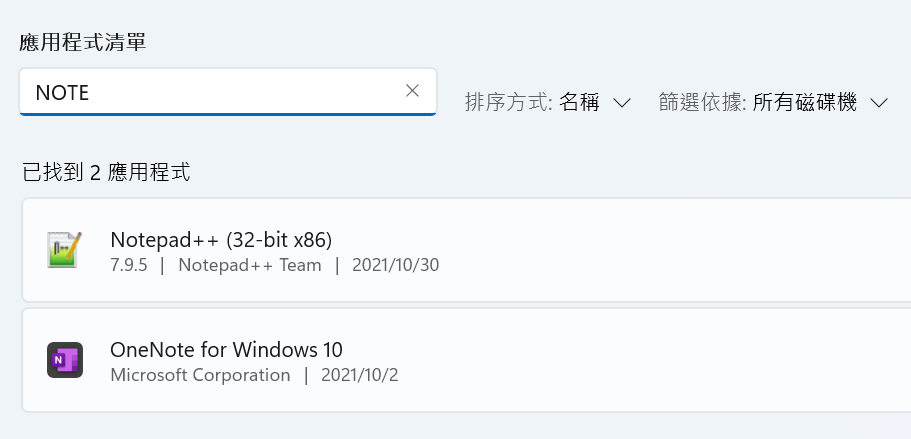Click the chevron next to 名稱
The width and height of the screenshot is (911, 439).
coord(622,103)
